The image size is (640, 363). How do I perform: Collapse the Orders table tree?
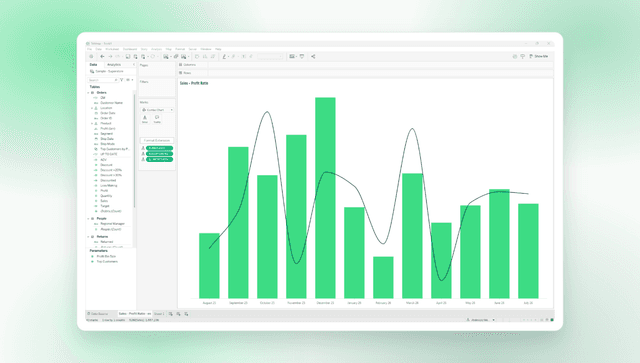89,93
